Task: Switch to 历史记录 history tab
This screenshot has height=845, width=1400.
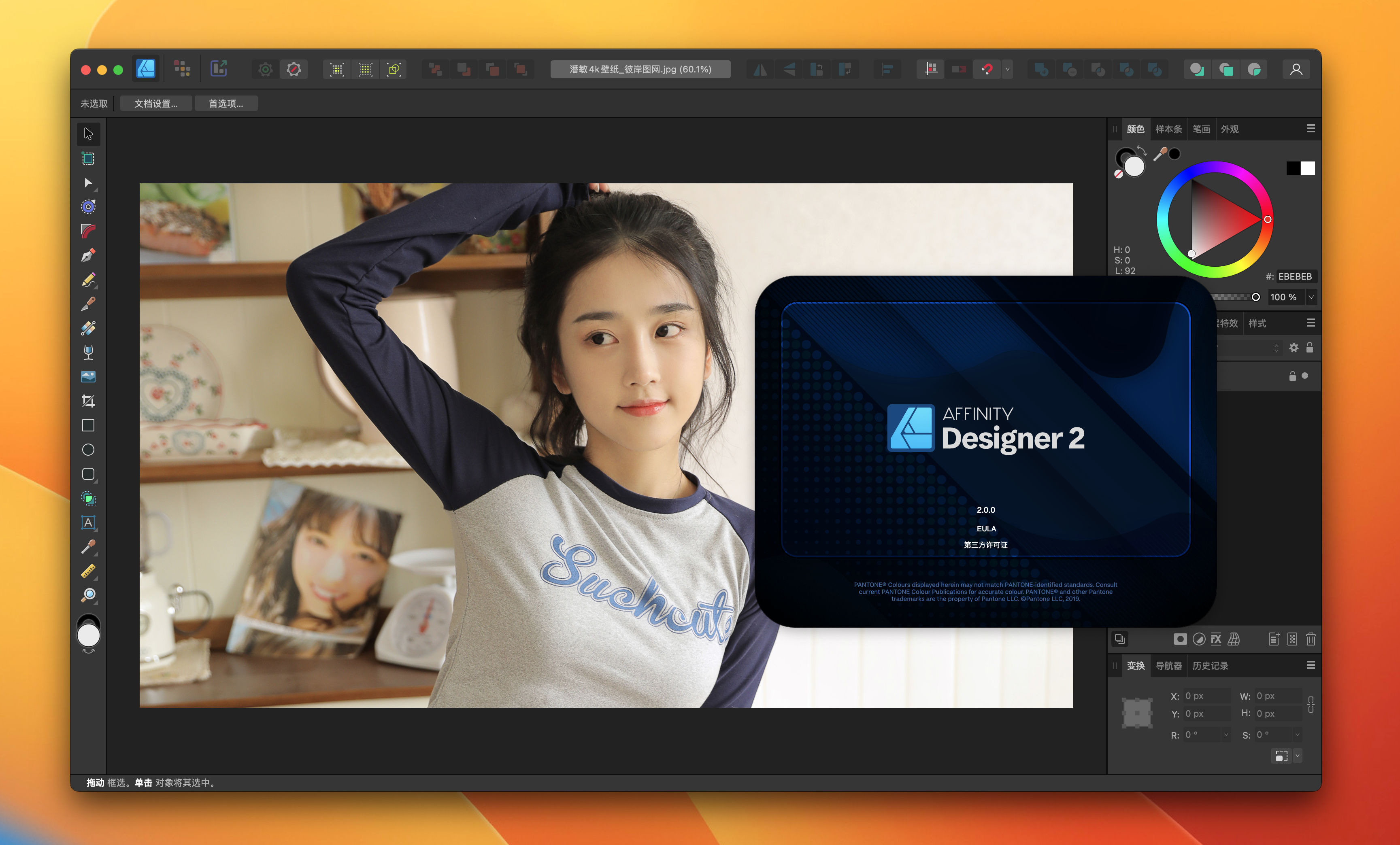Action: 1210,666
